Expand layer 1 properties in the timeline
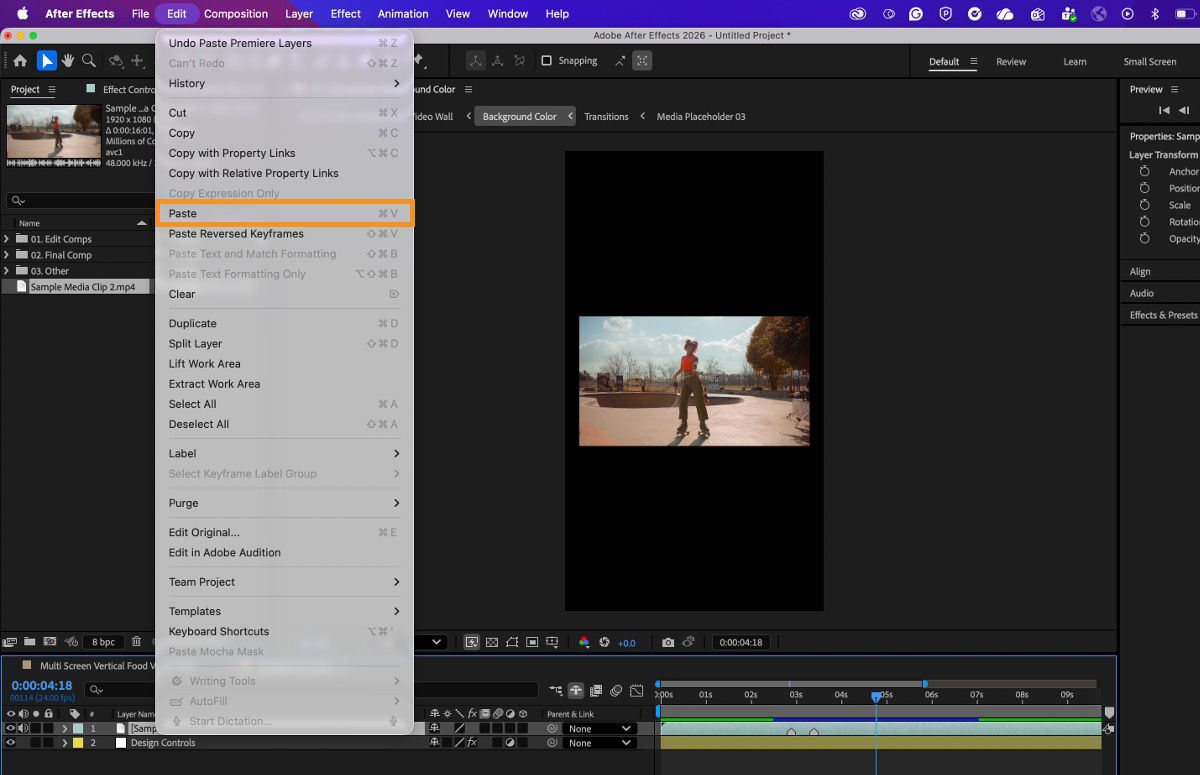The width and height of the screenshot is (1200, 775). point(65,728)
